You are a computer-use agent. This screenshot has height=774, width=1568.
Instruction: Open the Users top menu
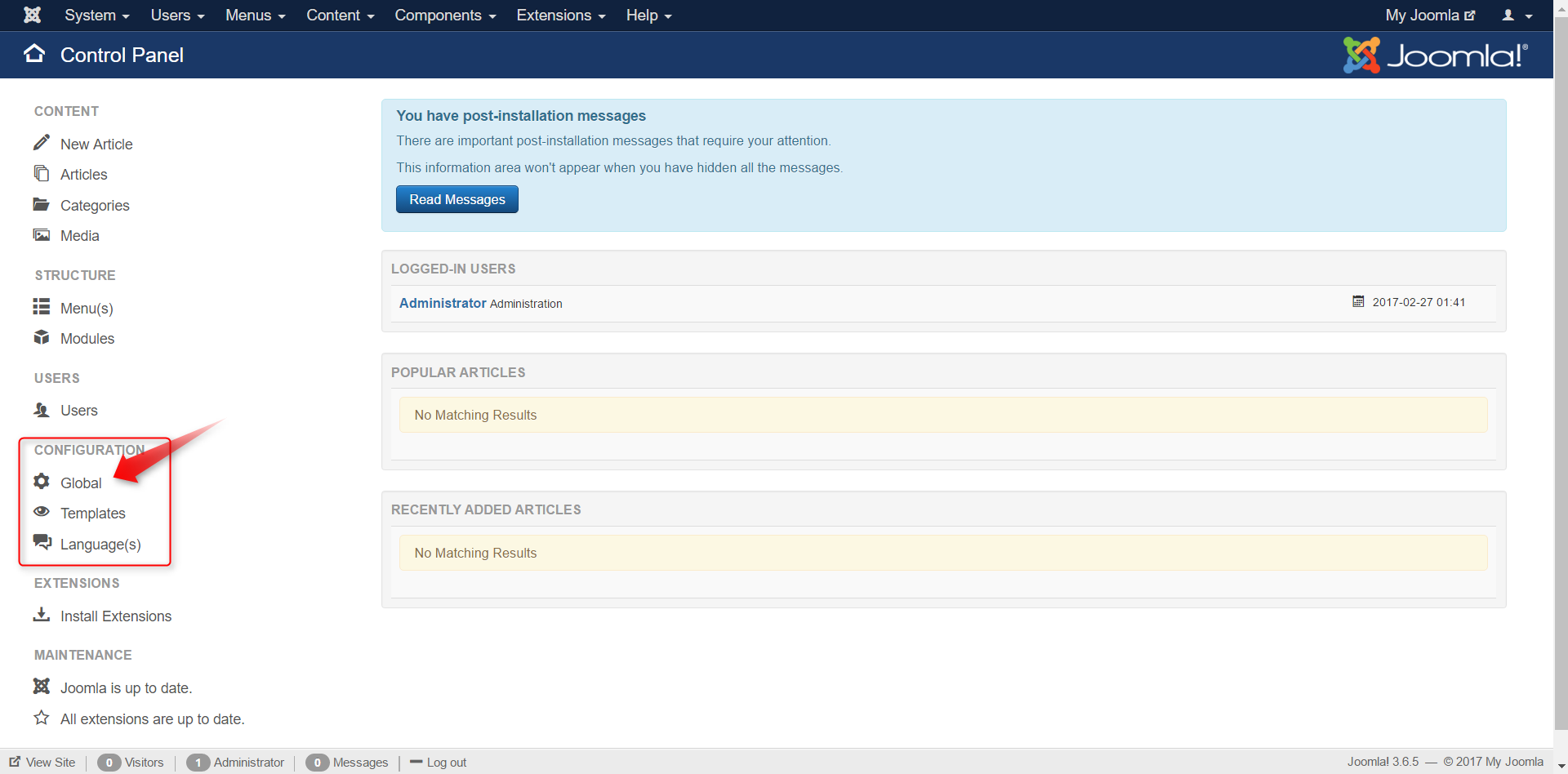point(177,16)
